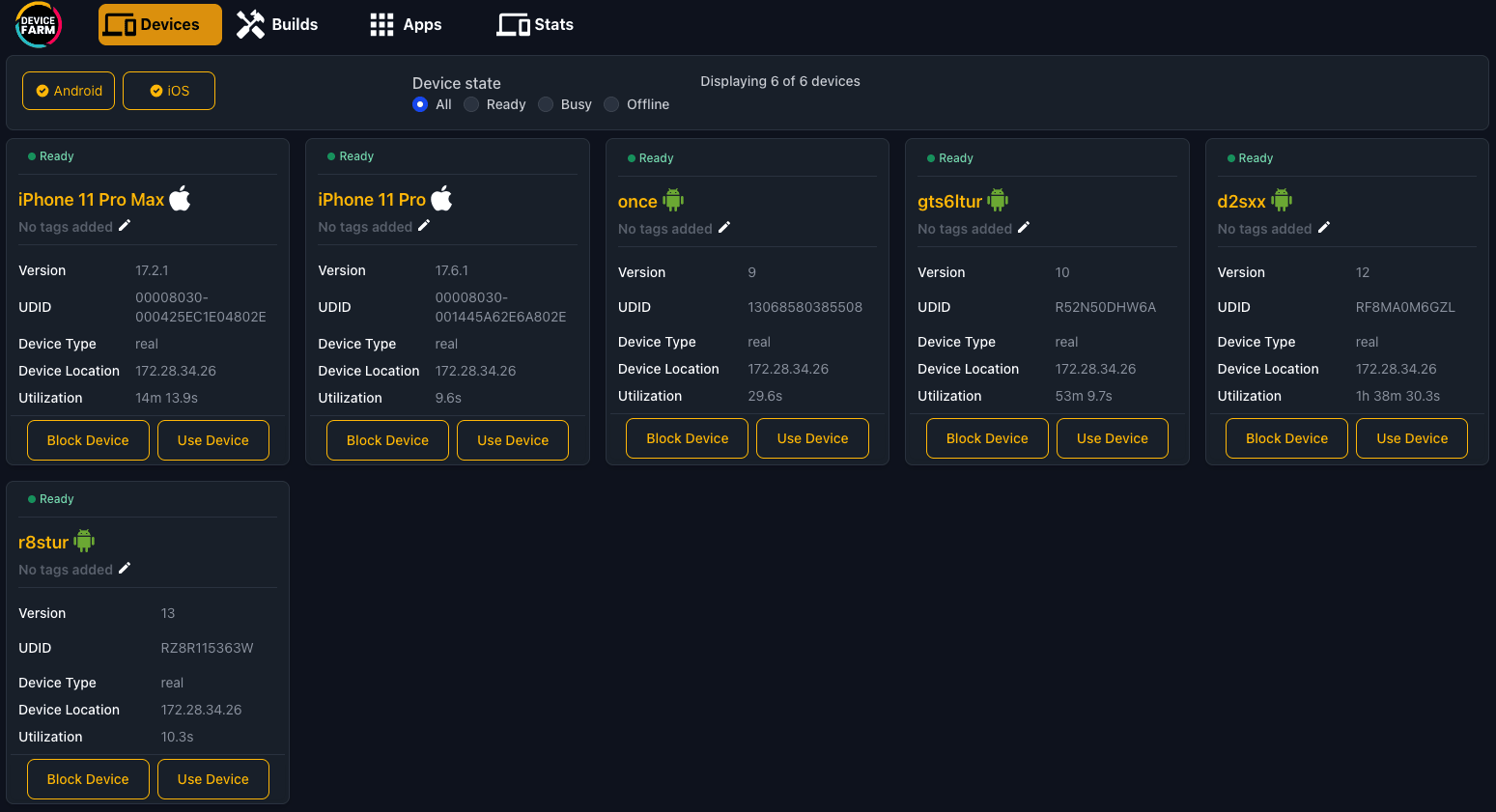Click the r8stur device name
The image size is (1496, 812).
point(43,543)
